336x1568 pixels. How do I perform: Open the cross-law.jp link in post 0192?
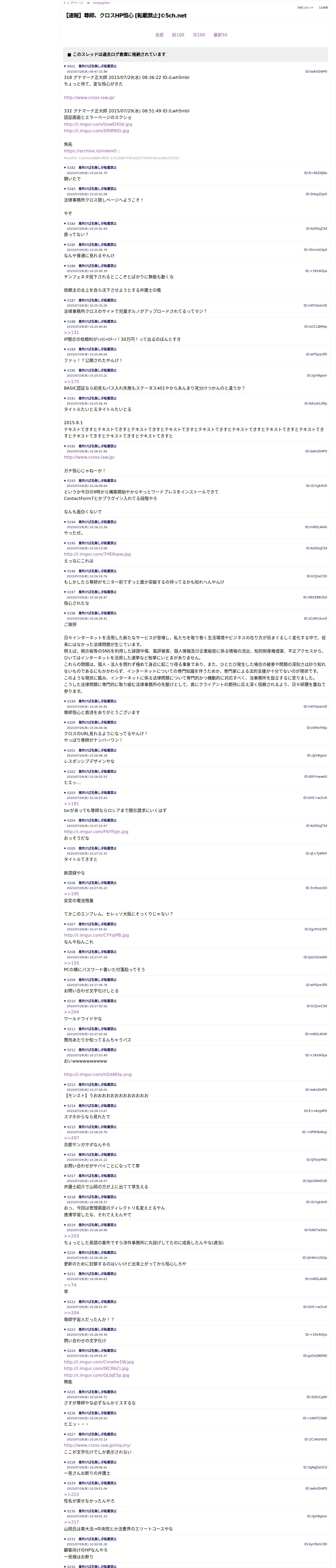point(89,457)
